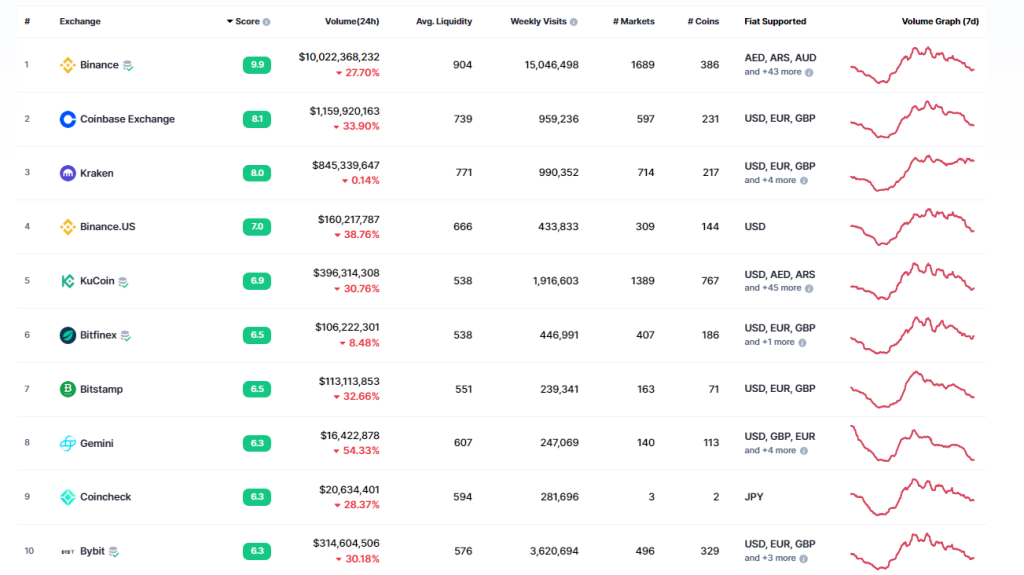This screenshot has height=575, width=1024.
Task: Sort by Volume(24h) column header
Action: [x=351, y=22]
